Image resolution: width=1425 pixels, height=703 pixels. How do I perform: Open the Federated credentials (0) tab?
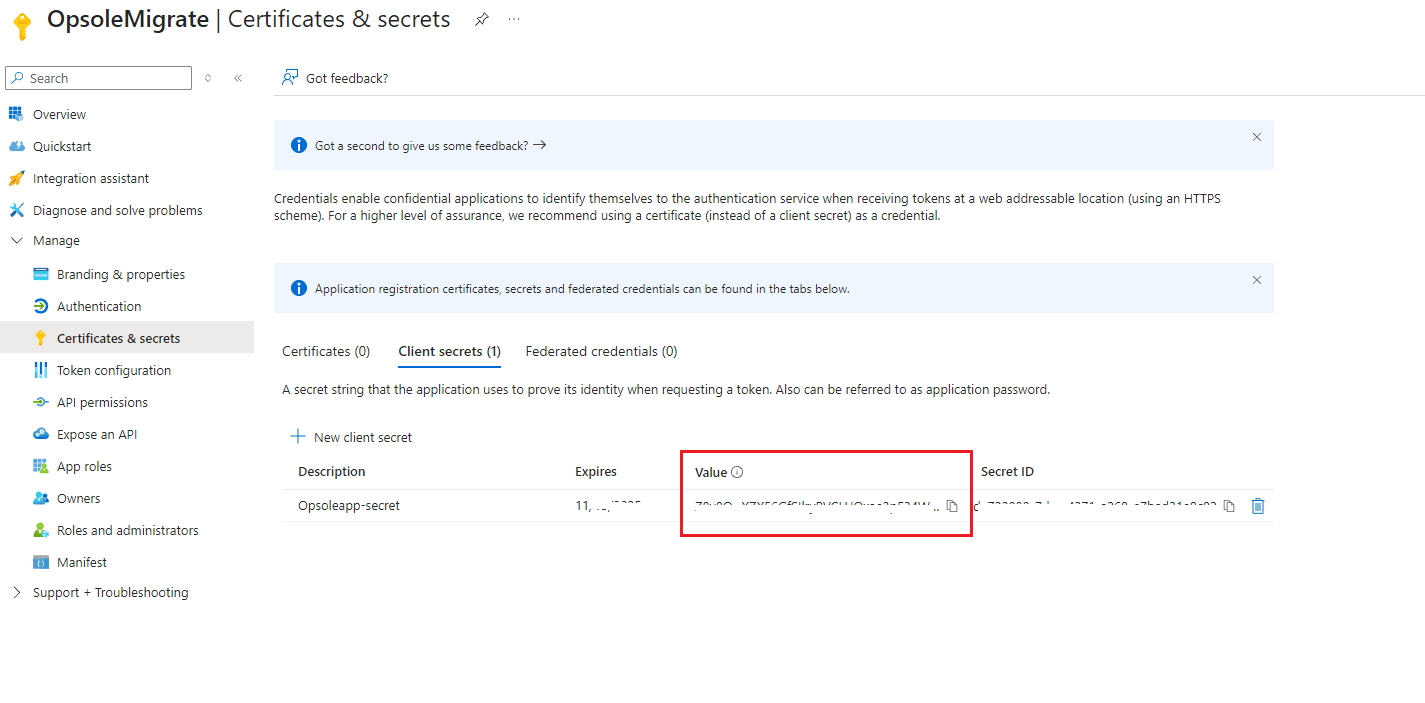tap(601, 352)
